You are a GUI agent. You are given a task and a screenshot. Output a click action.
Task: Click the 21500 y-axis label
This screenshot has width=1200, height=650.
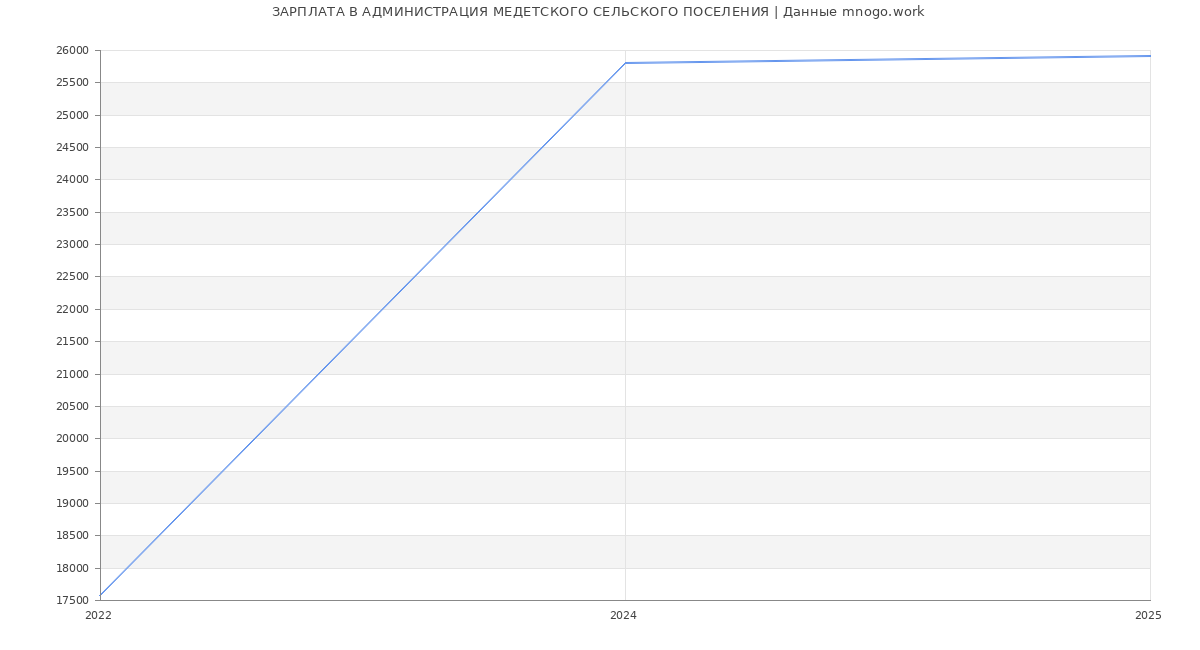click(x=73, y=341)
